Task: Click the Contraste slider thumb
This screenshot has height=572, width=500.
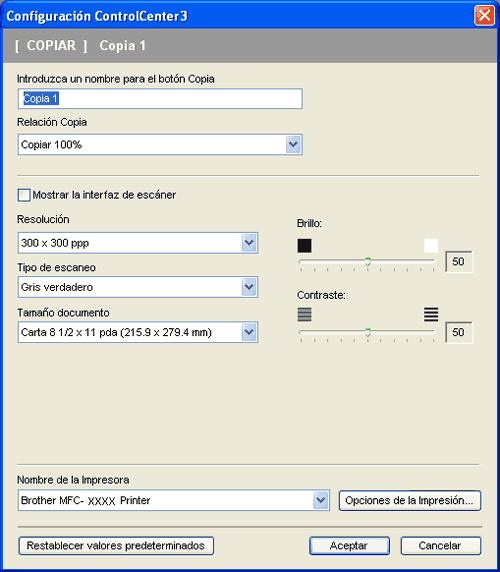Action: 368,332
